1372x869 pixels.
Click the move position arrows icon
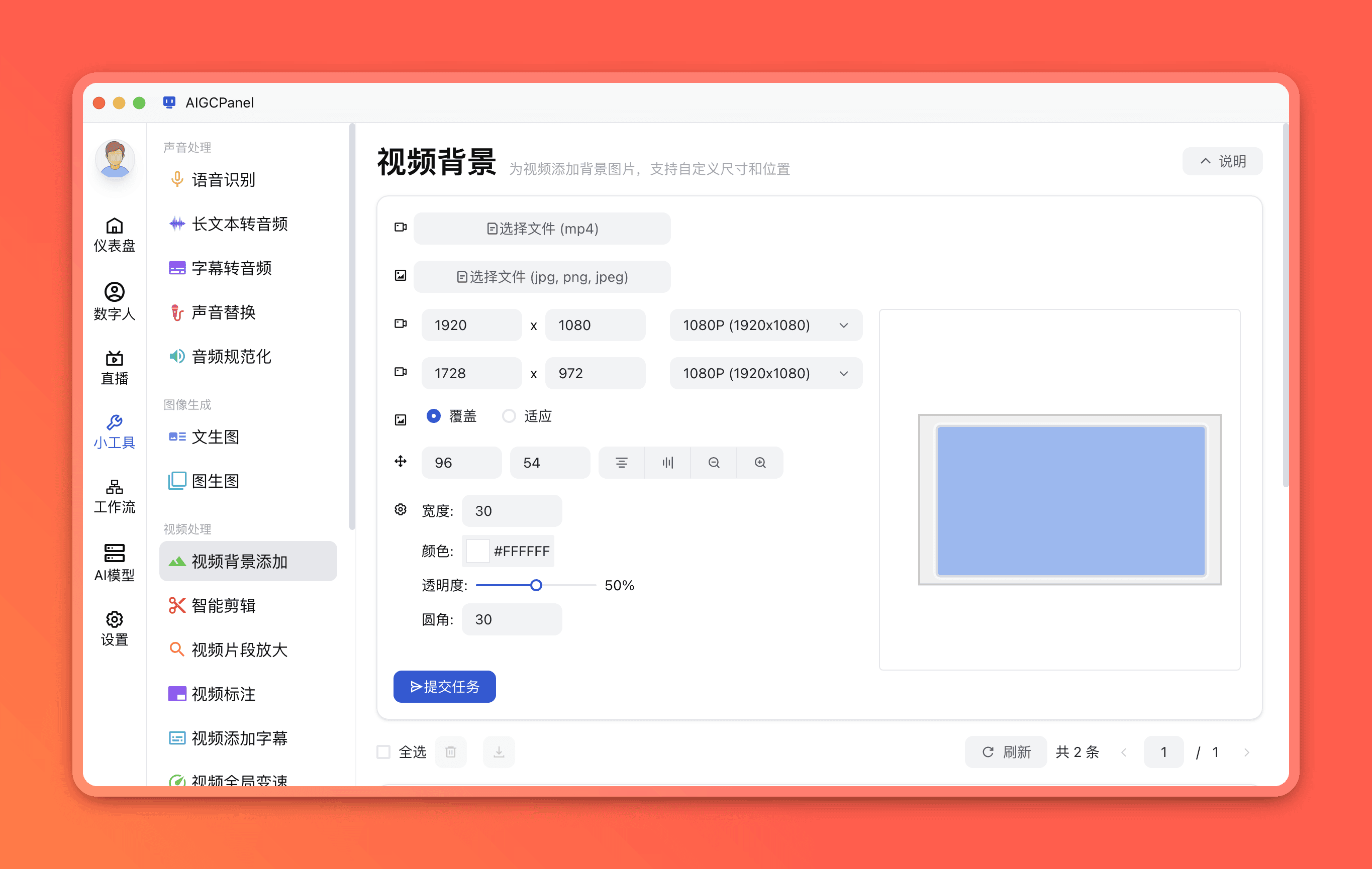pyautogui.click(x=401, y=461)
